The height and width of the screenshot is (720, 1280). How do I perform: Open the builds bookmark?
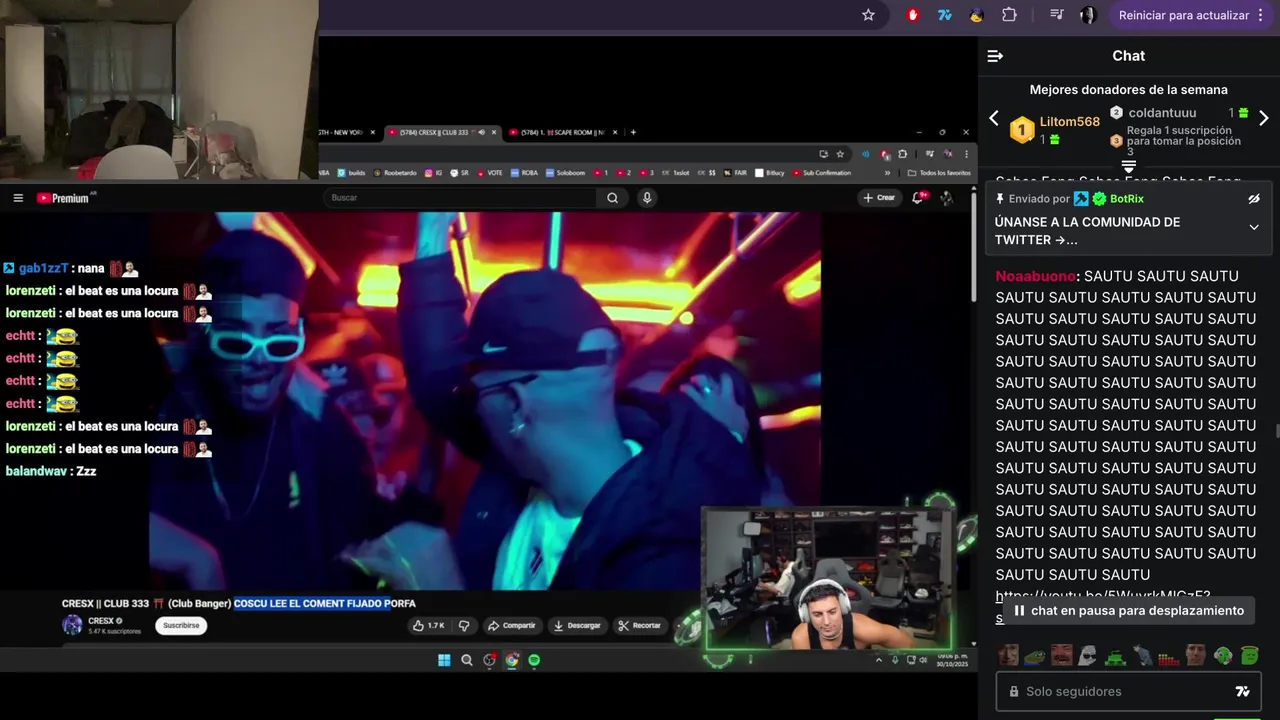[350, 173]
